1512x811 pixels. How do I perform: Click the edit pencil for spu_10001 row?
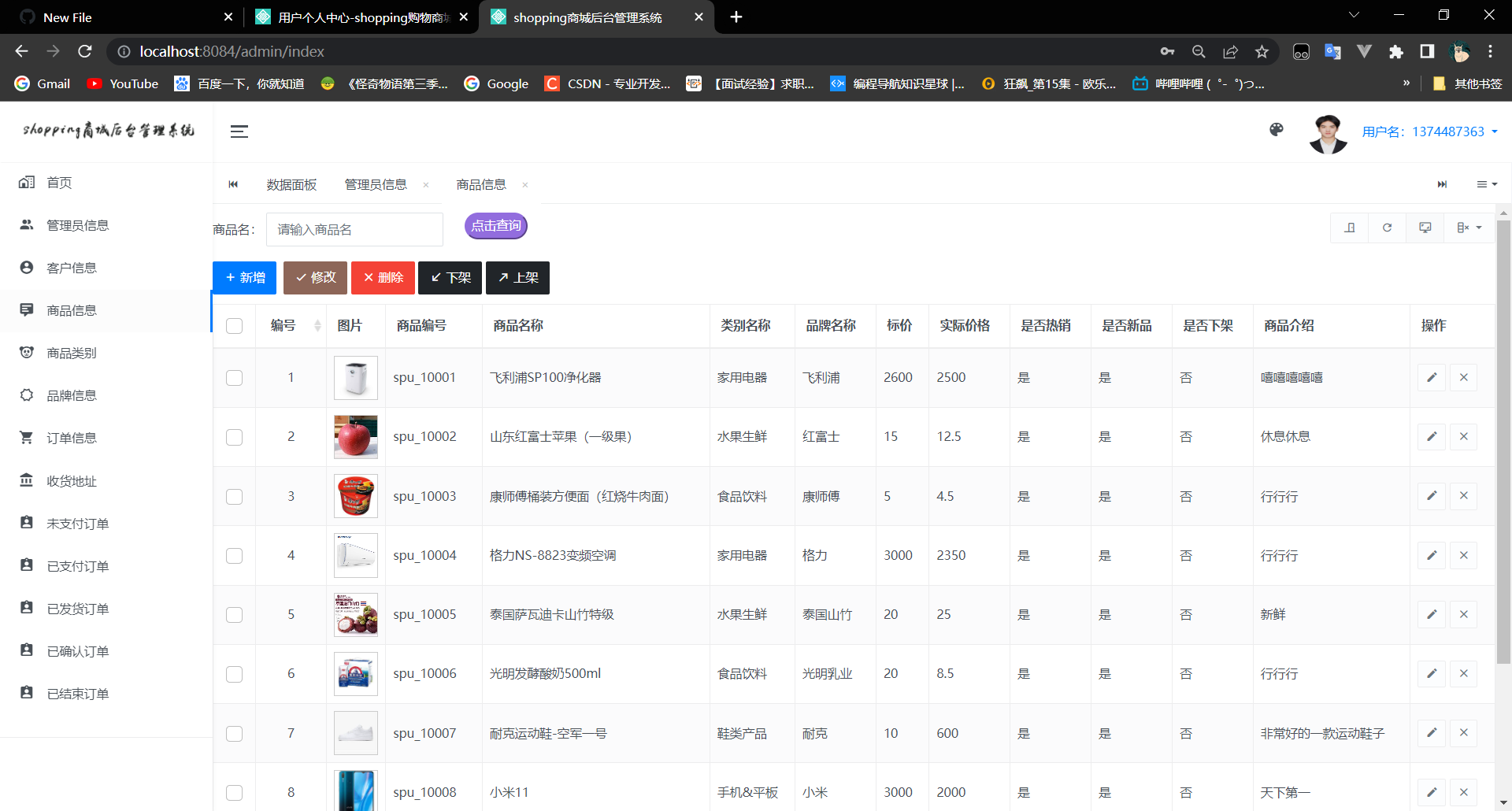pyautogui.click(x=1432, y=377)
